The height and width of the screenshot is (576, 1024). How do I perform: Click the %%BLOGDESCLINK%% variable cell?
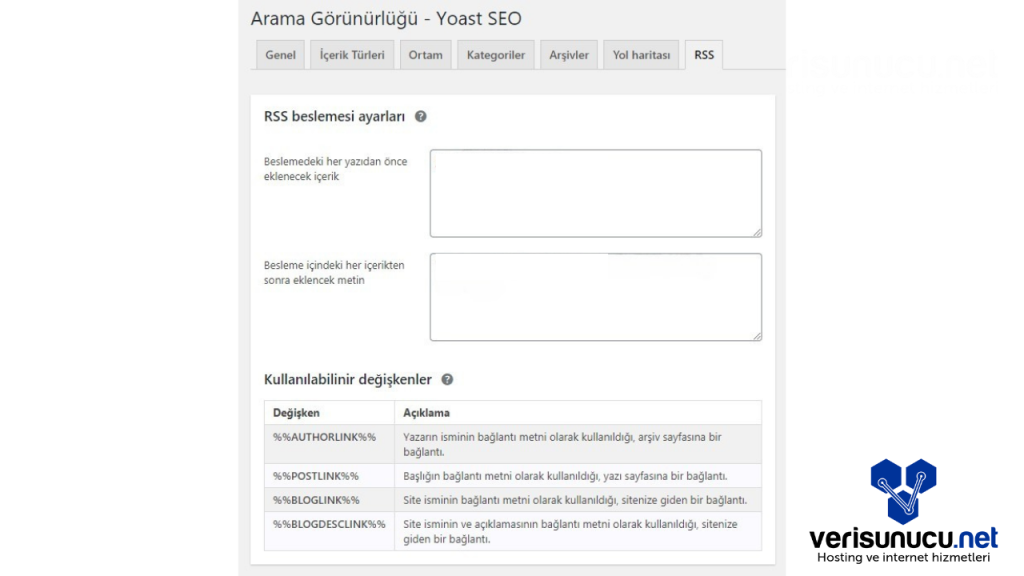click(329, 524)
